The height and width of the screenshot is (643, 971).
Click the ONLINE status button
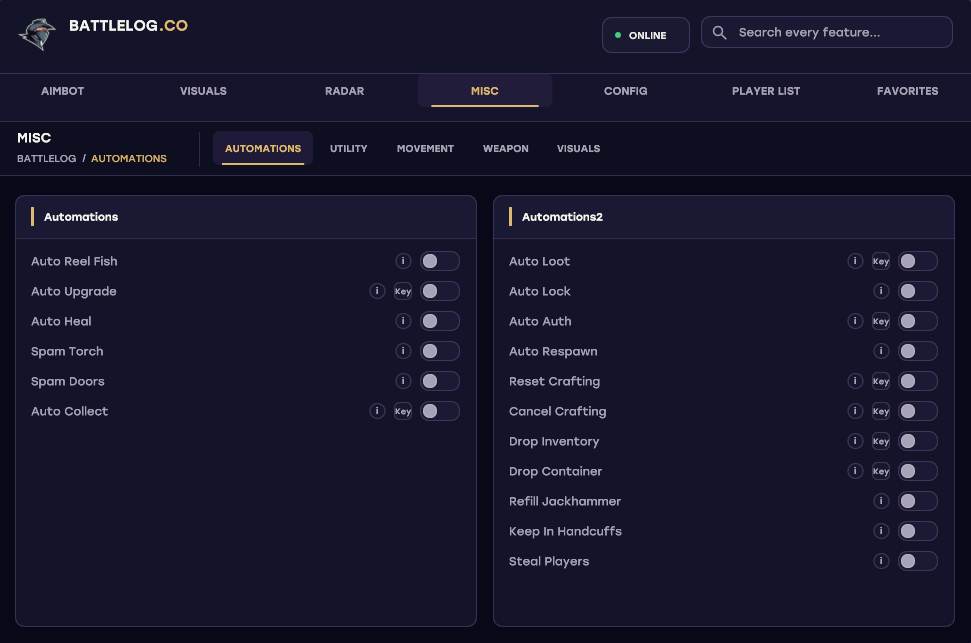coord(646,35)
